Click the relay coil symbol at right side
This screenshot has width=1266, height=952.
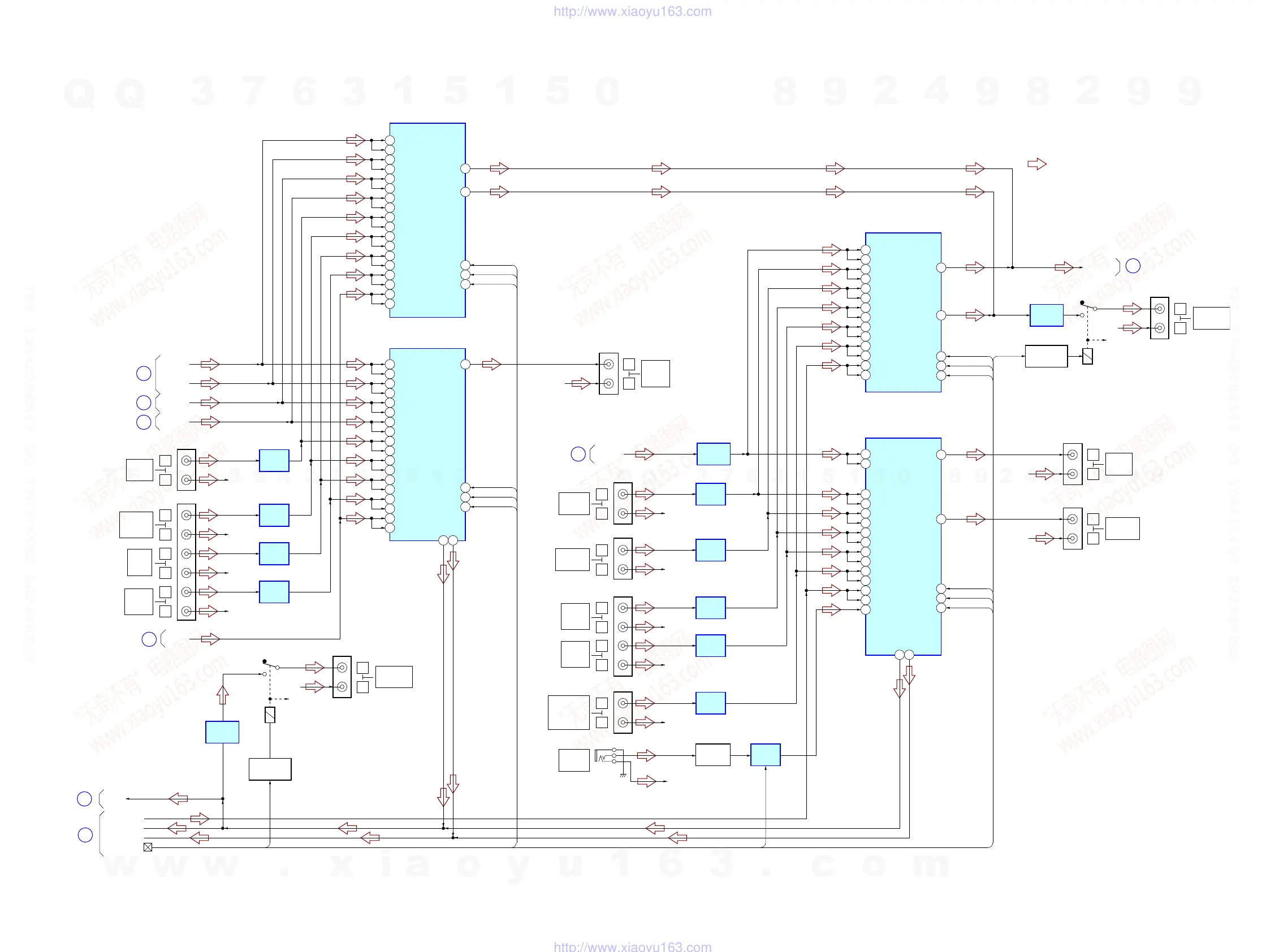(1087, 356)
